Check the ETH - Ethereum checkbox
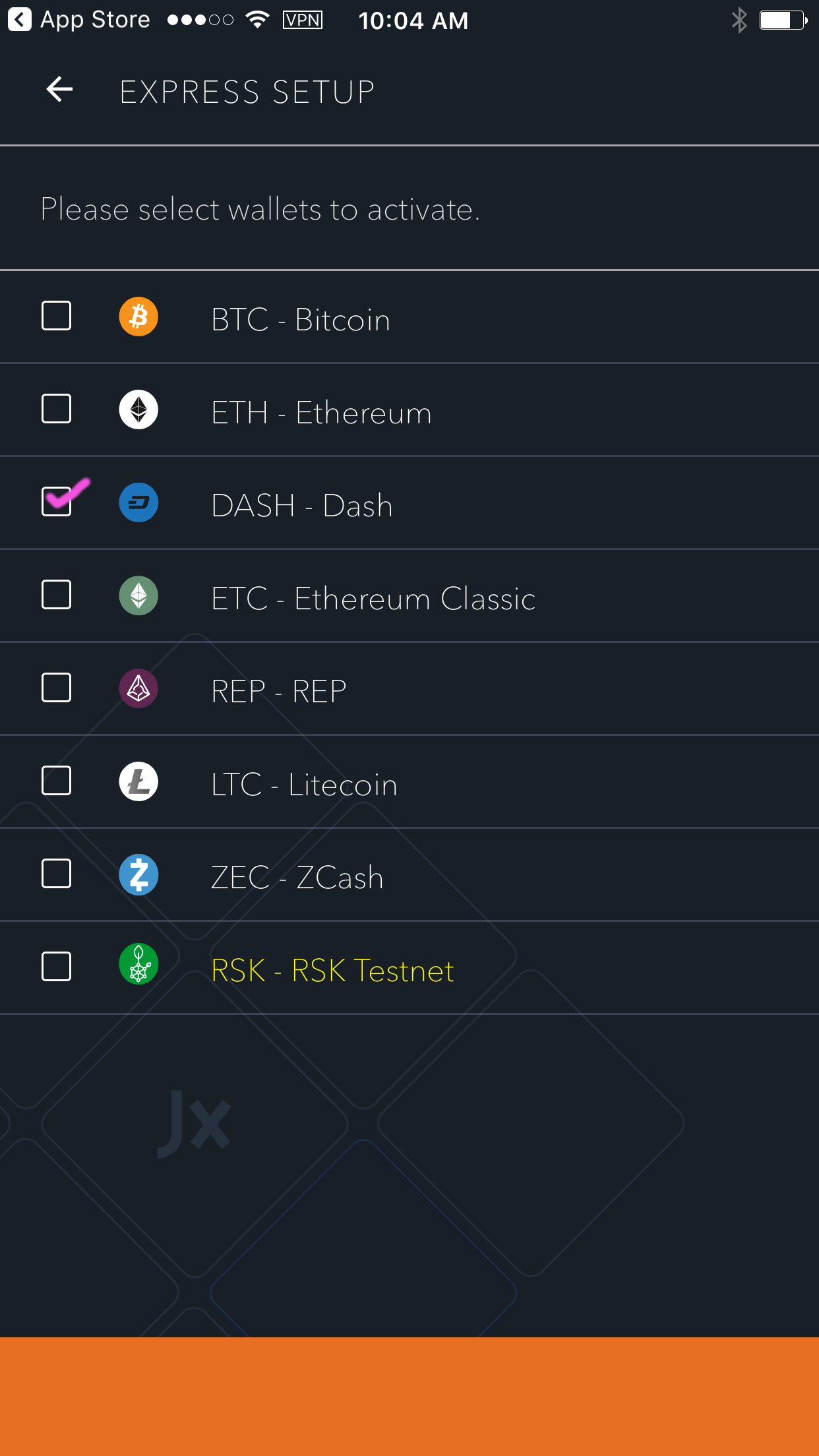The height and width of the screenshot is (1456, 819). 57,409
